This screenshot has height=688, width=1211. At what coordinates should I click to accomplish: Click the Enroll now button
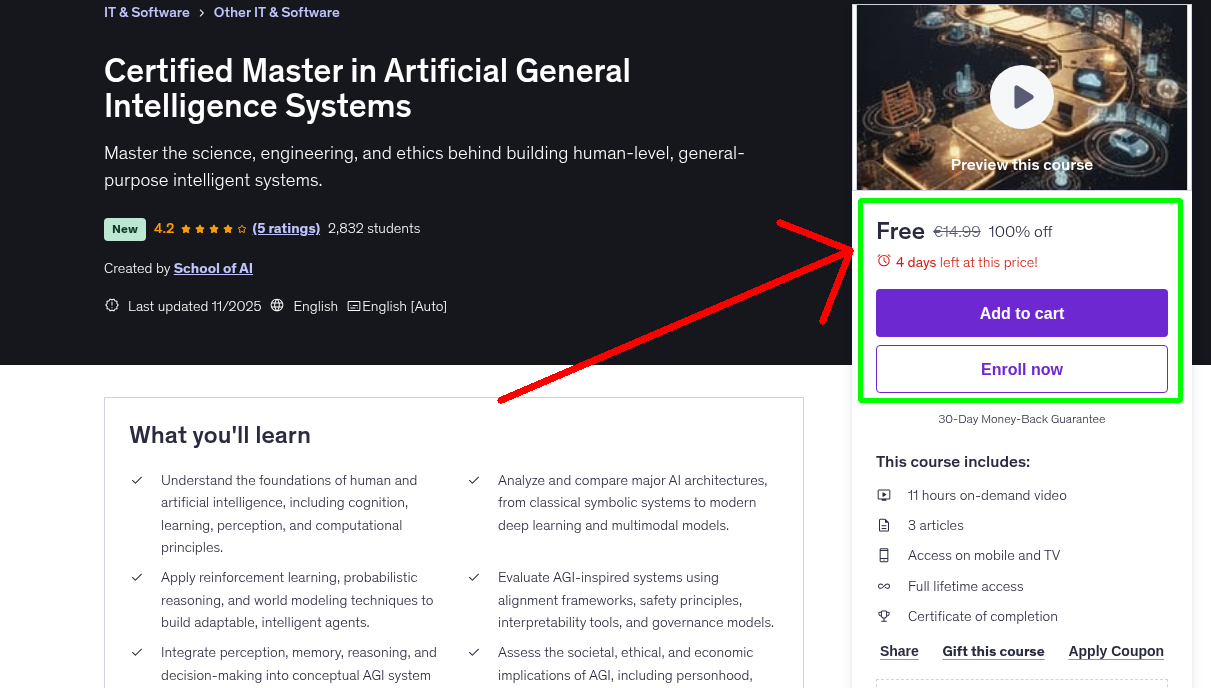(1021, 369)
